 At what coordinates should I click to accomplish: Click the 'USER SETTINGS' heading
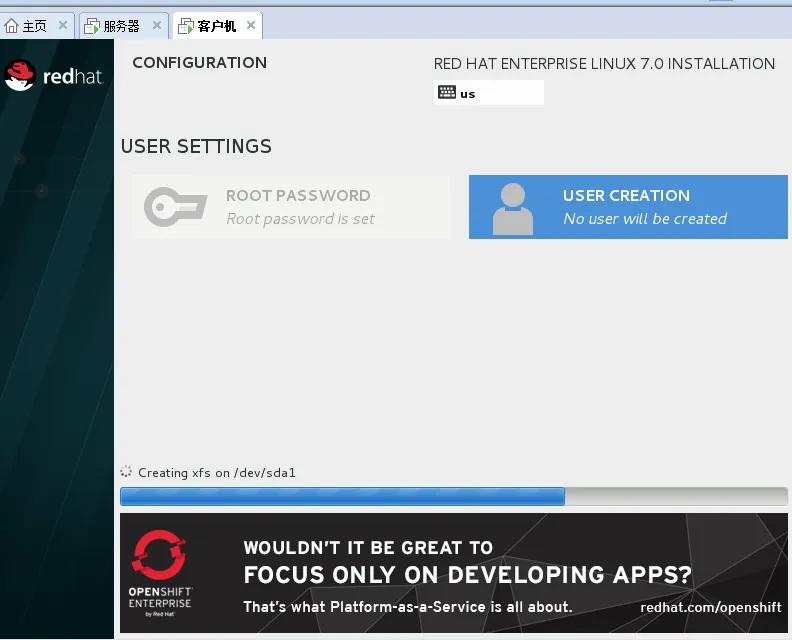pyautogui.click(x=196, y=146)
